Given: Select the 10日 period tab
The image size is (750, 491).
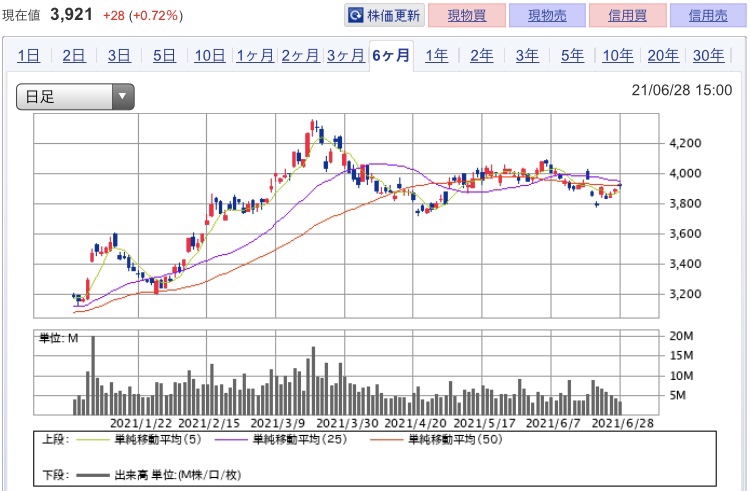Looking at the screenshot, I should click(x=210, y=55).
